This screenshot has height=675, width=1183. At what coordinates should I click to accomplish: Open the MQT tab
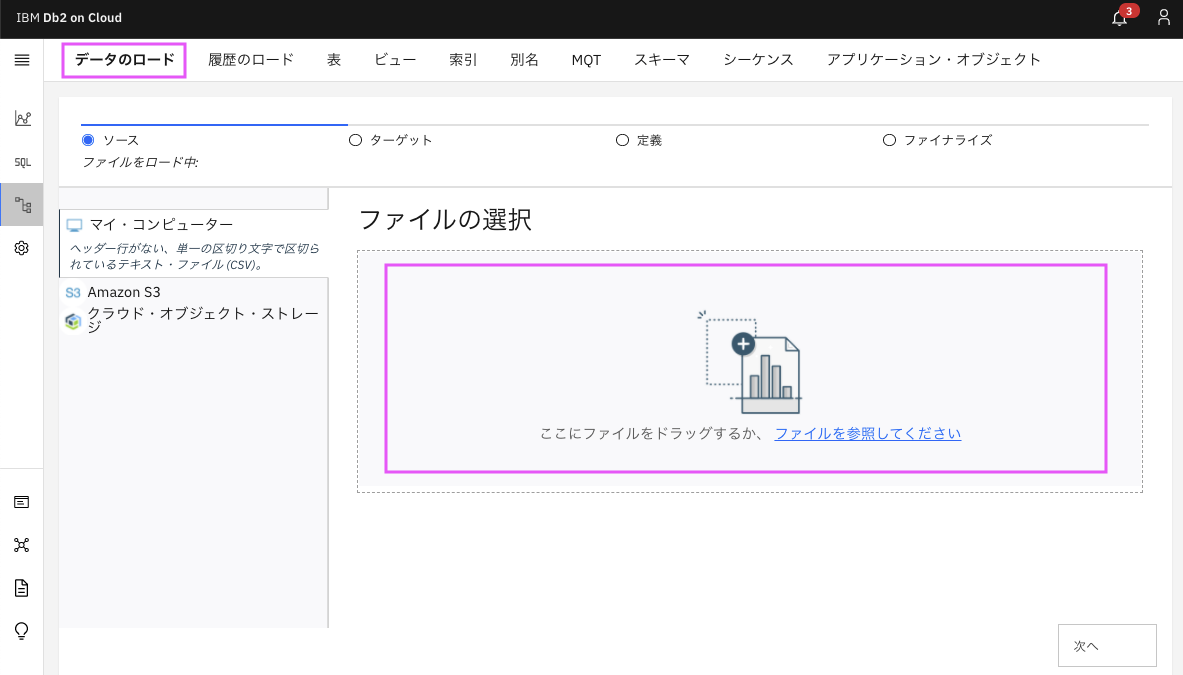point(586,60)
